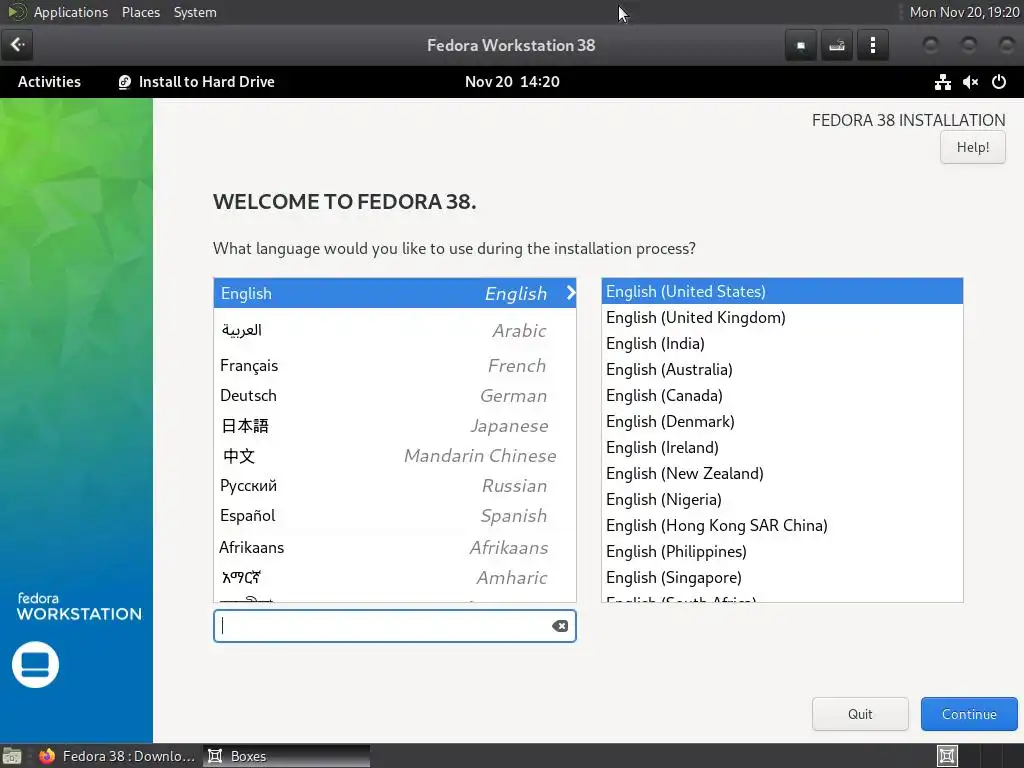This screenshot has height=768, width=1024.
Task: Open the Boxes keyboard shortcuts icon
Action: [x=837, y=45]
